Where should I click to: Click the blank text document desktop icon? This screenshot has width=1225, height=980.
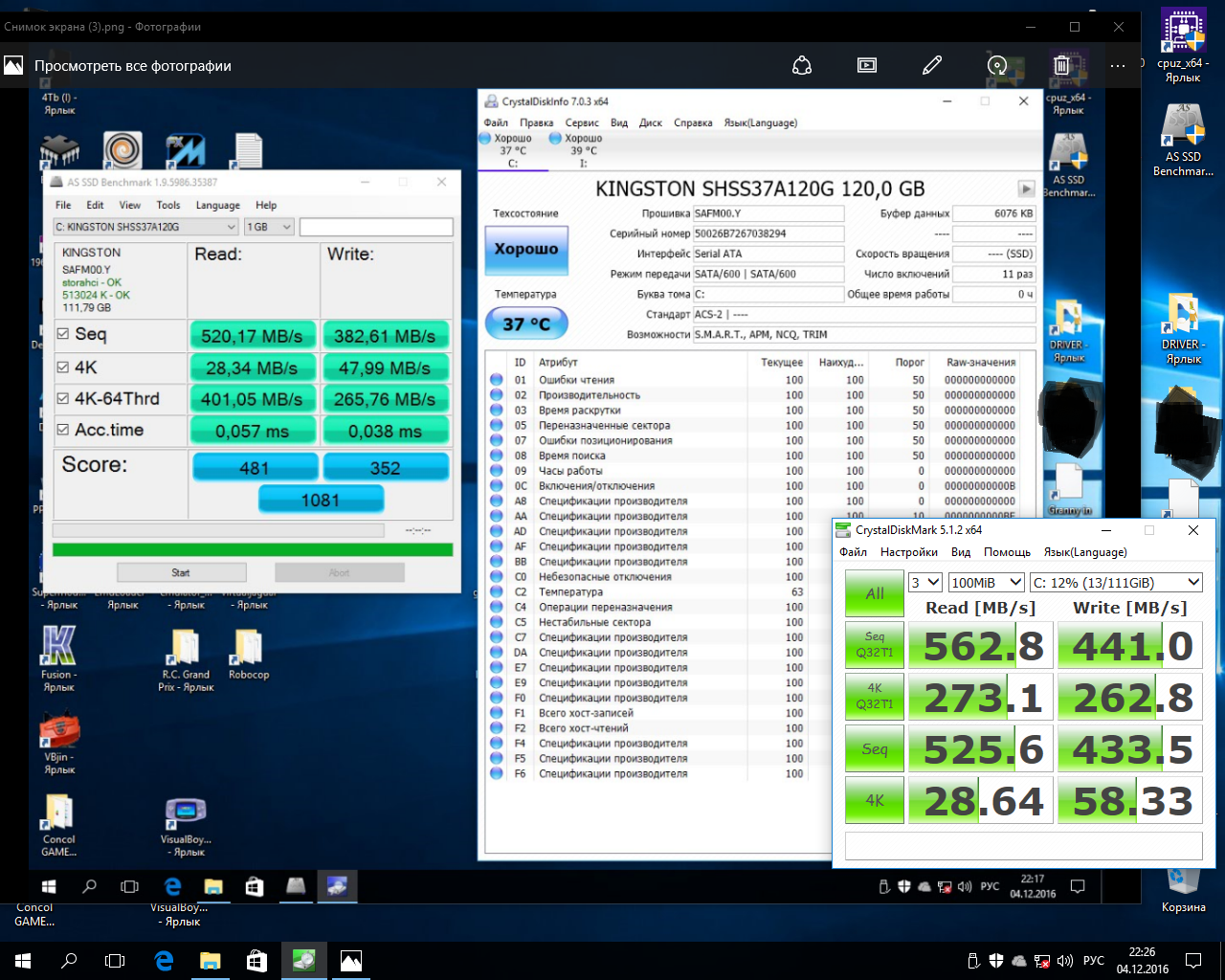[248, 150]
